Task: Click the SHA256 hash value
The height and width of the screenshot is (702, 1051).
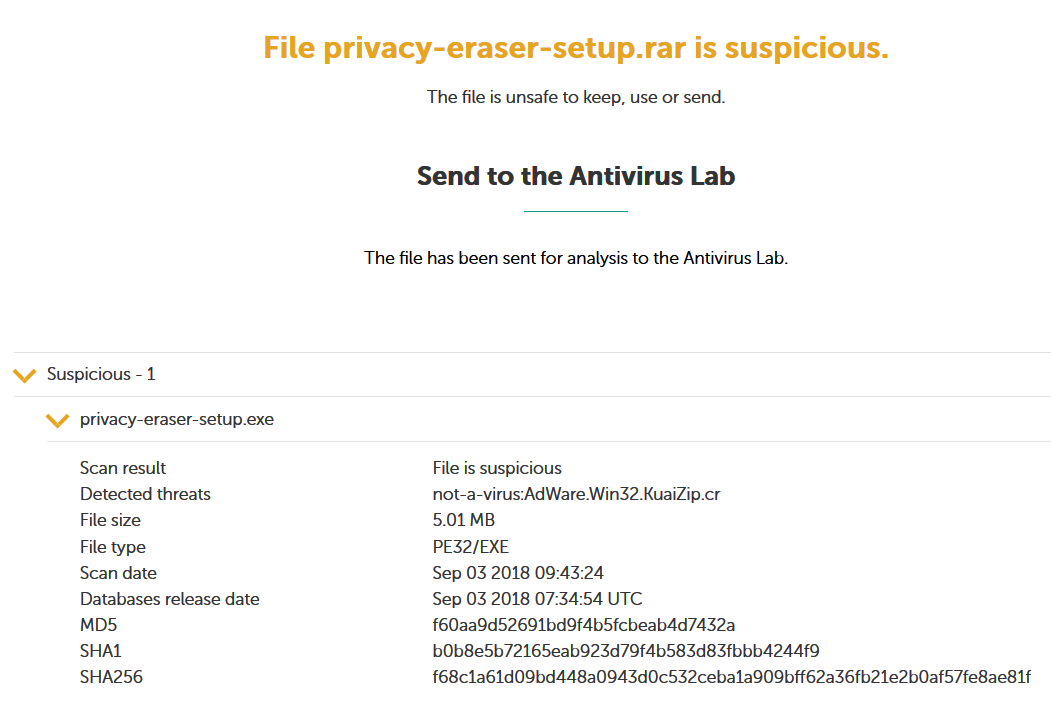Action: point(731,677)
